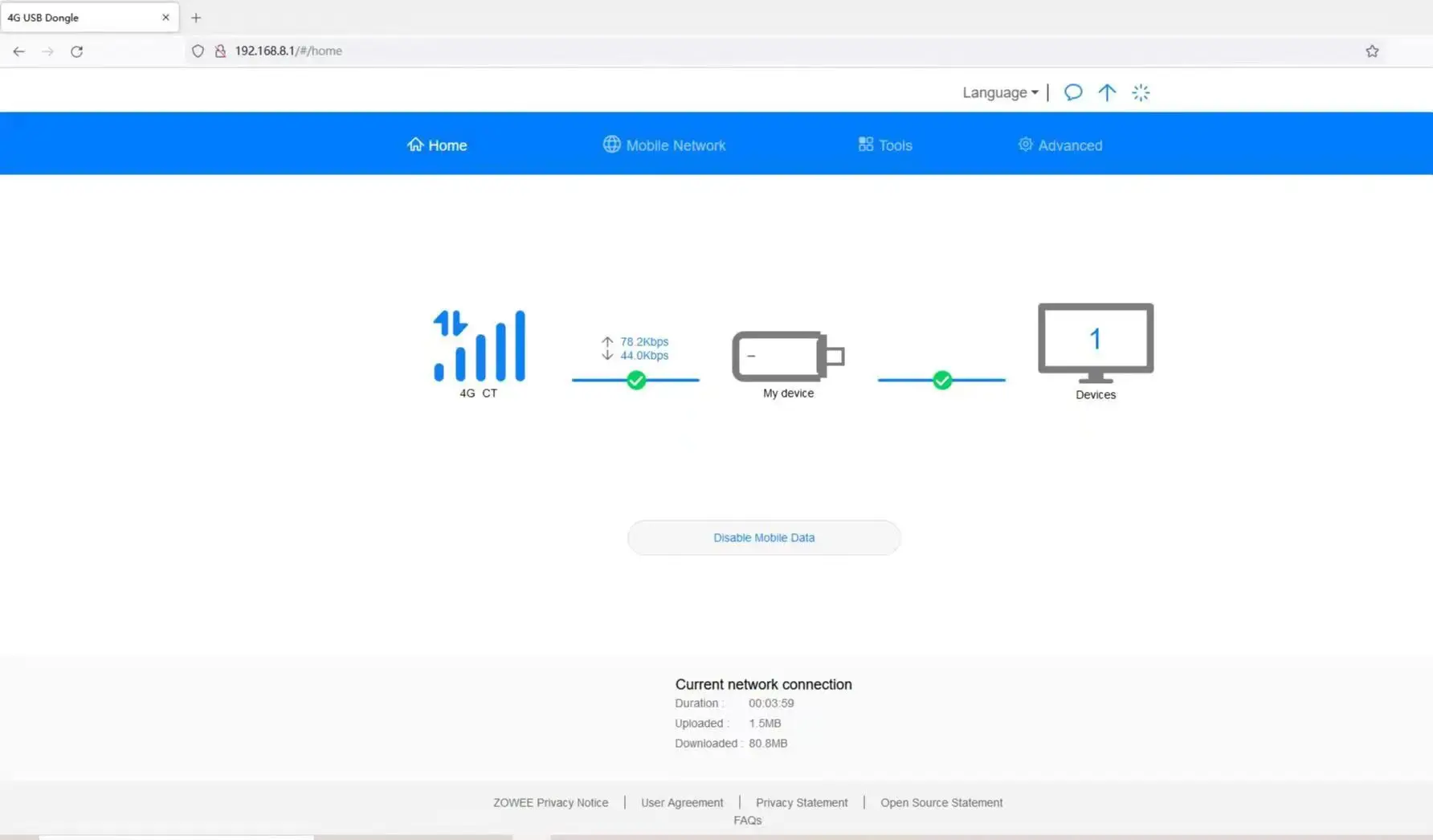
Task: Reload the page with refresh icon
Action: pos(77,51)
